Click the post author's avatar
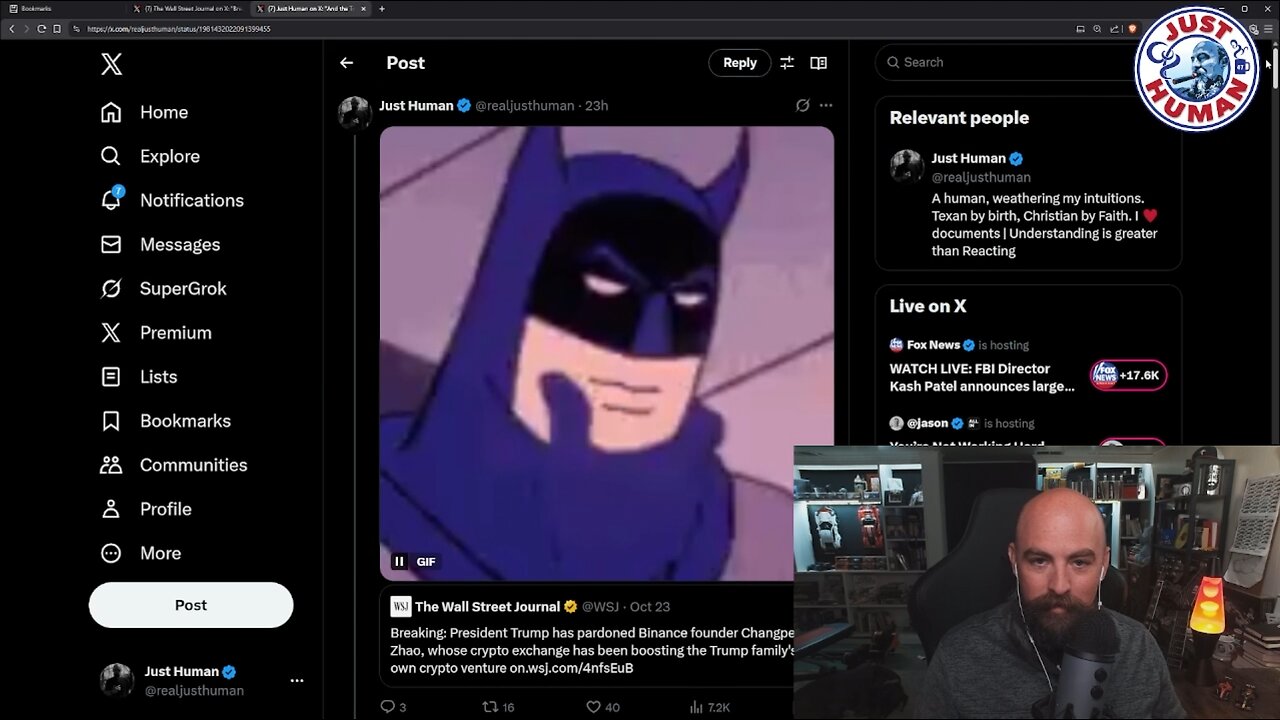The height and width of the screenshot is (720, 1280). [355, 113]
